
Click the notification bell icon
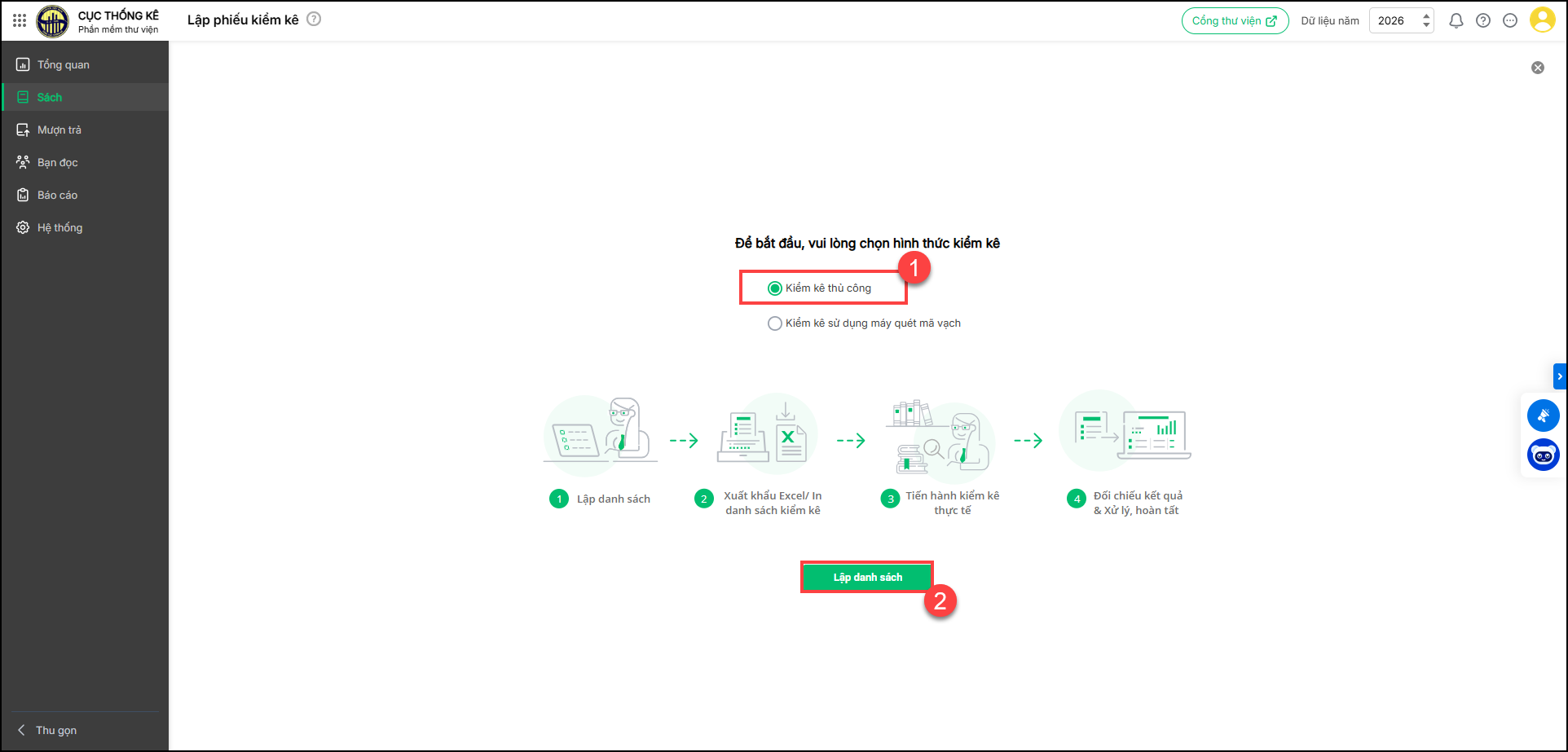coord(1456,21)
